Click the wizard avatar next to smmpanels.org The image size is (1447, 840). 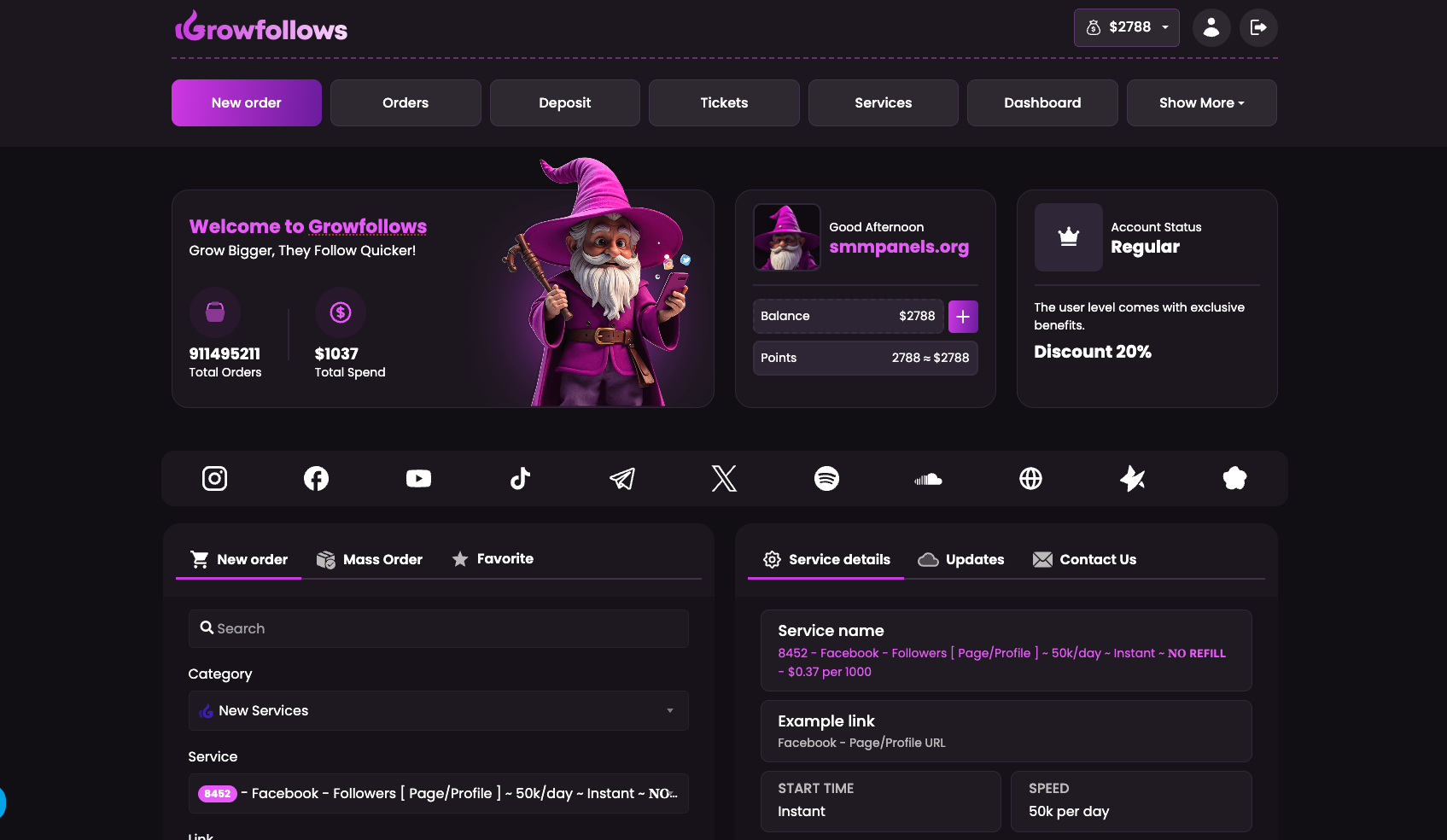point(786,237)
